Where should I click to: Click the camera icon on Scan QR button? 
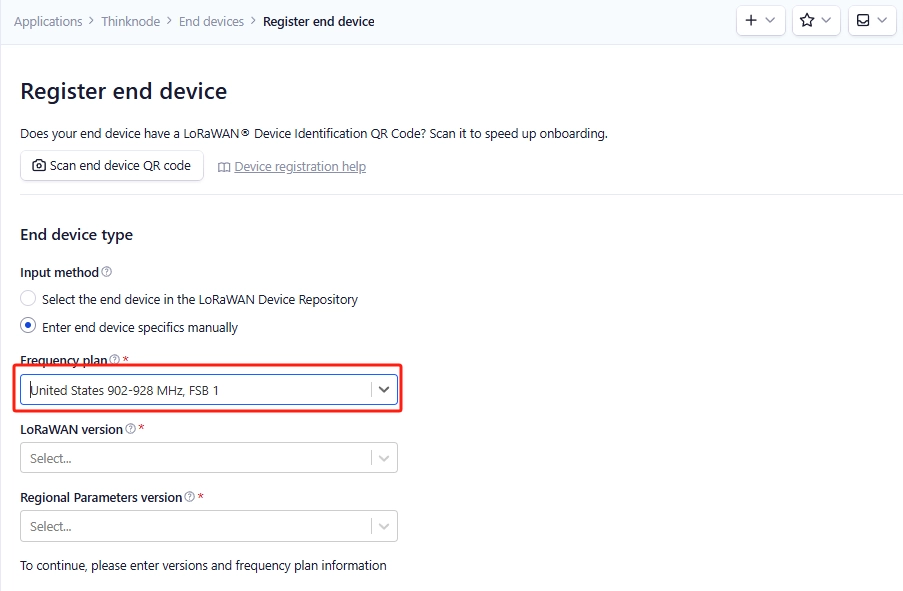pyautogui.click(x=39, y=166)
